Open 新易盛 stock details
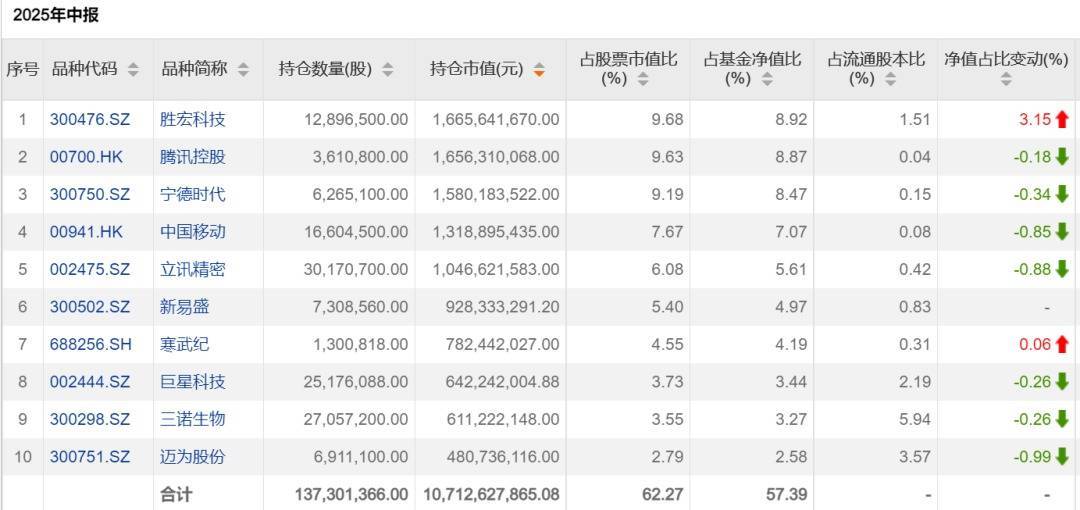Screen dimensions: 1080x510 185,307
